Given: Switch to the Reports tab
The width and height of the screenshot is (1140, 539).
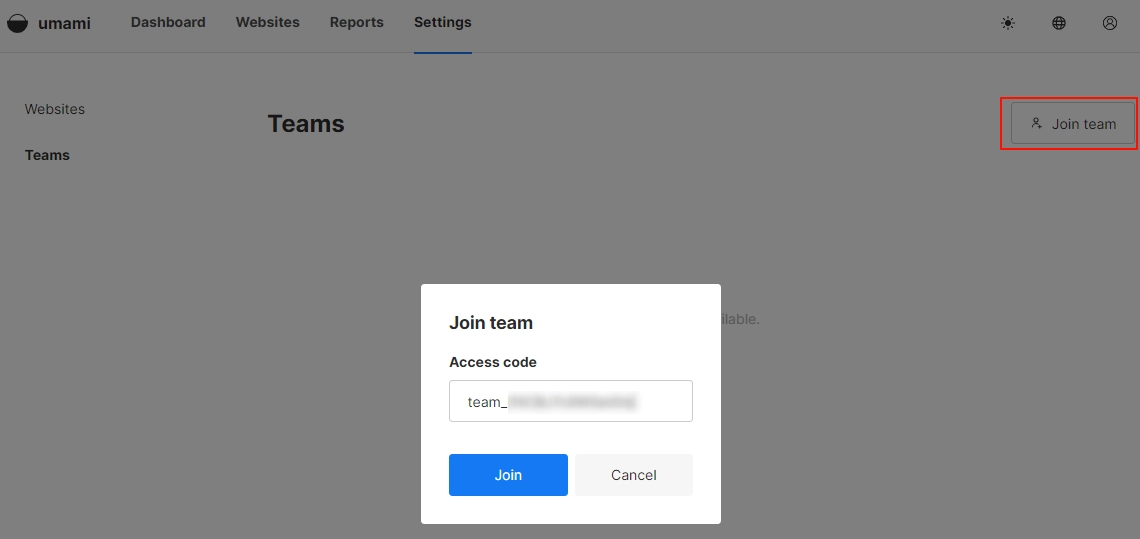Looking at the screenshot, I should pos(357,22).
